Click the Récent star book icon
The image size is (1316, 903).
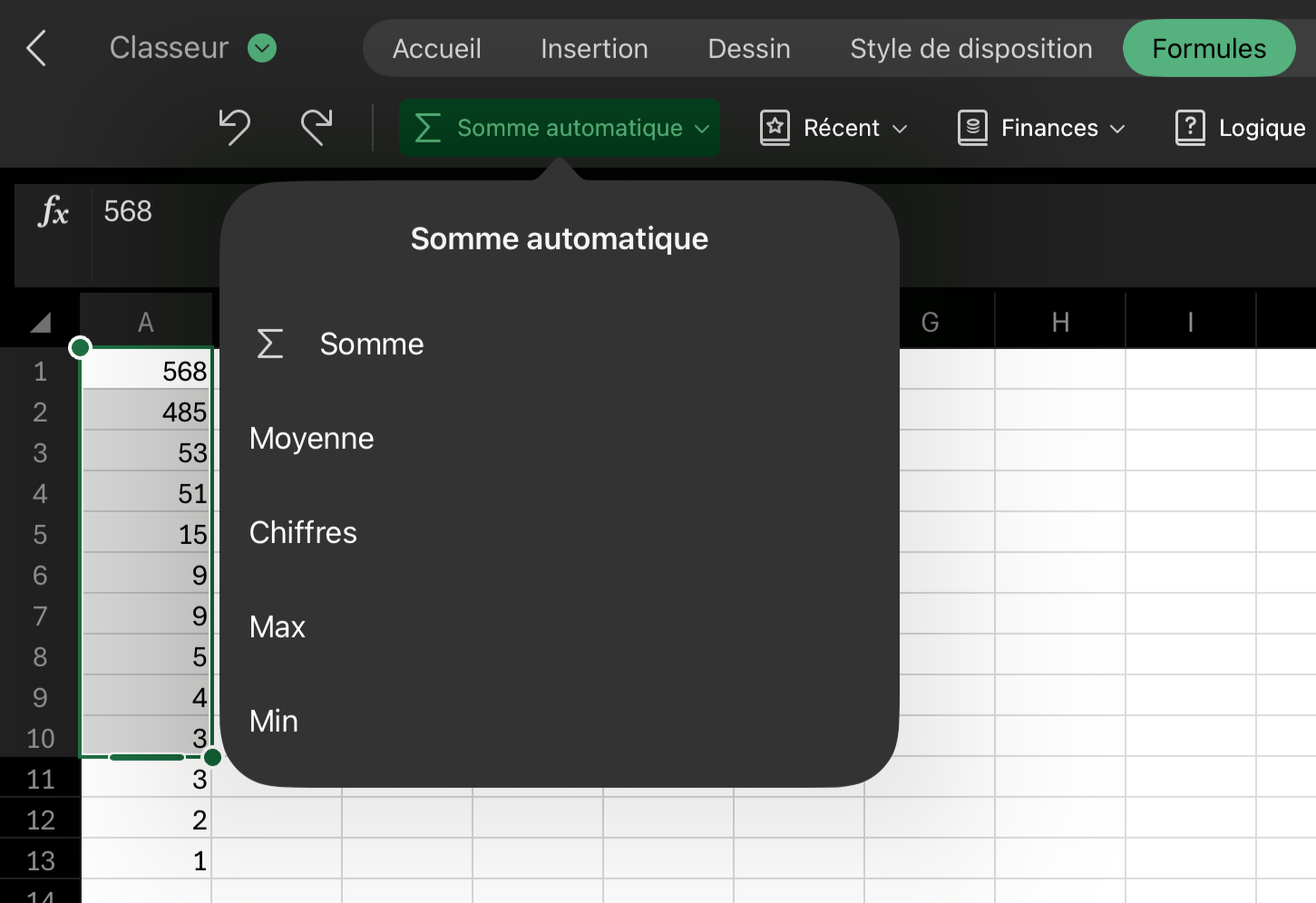775,128
